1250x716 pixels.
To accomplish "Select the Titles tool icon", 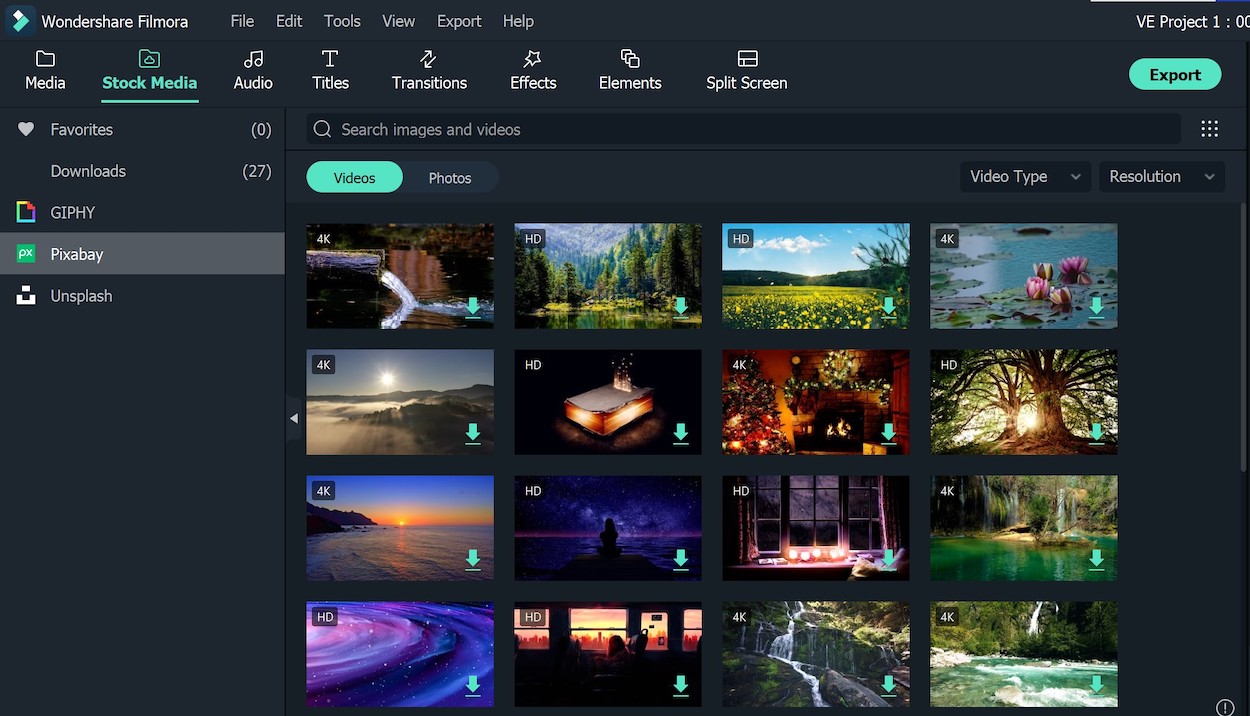I will [x=330, y=59].
